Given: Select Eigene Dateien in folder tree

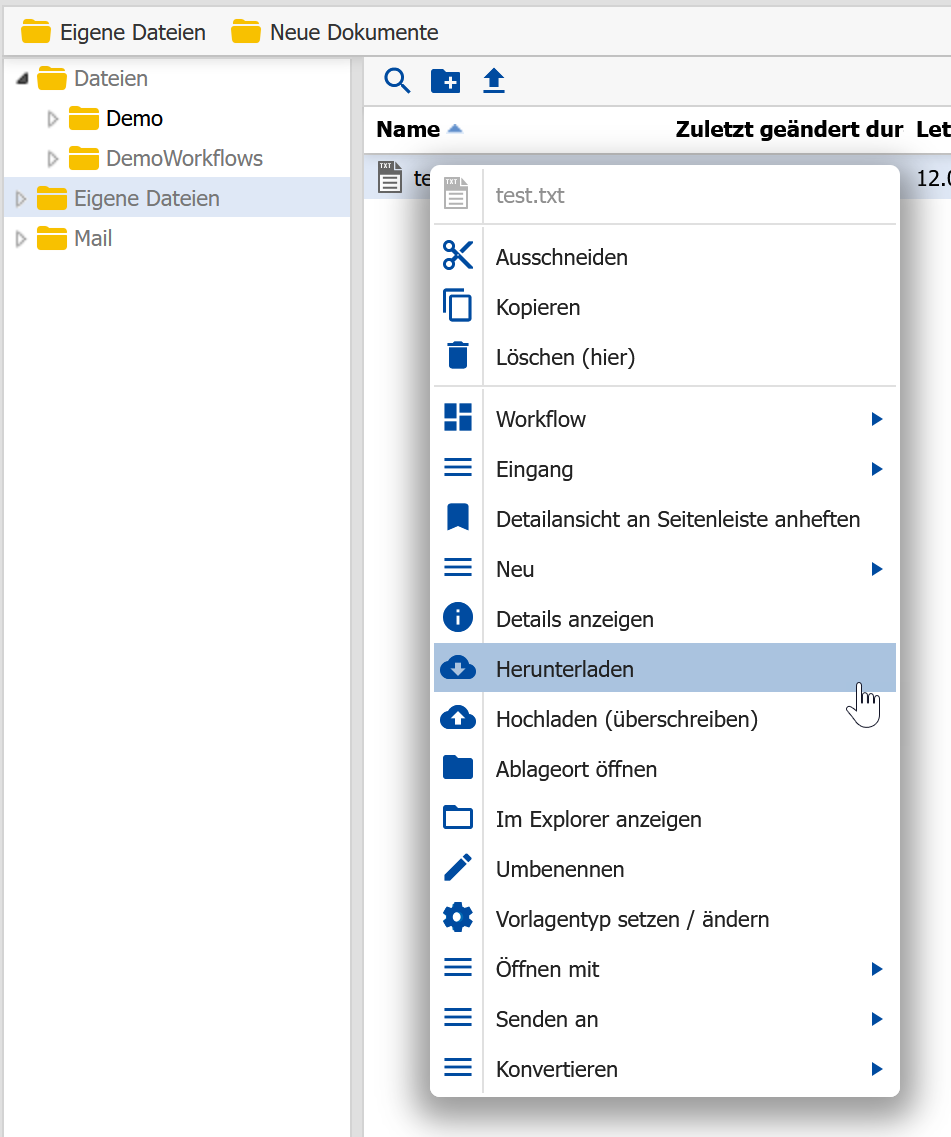Looking at the screenshot, I should [x=147, y=198].
